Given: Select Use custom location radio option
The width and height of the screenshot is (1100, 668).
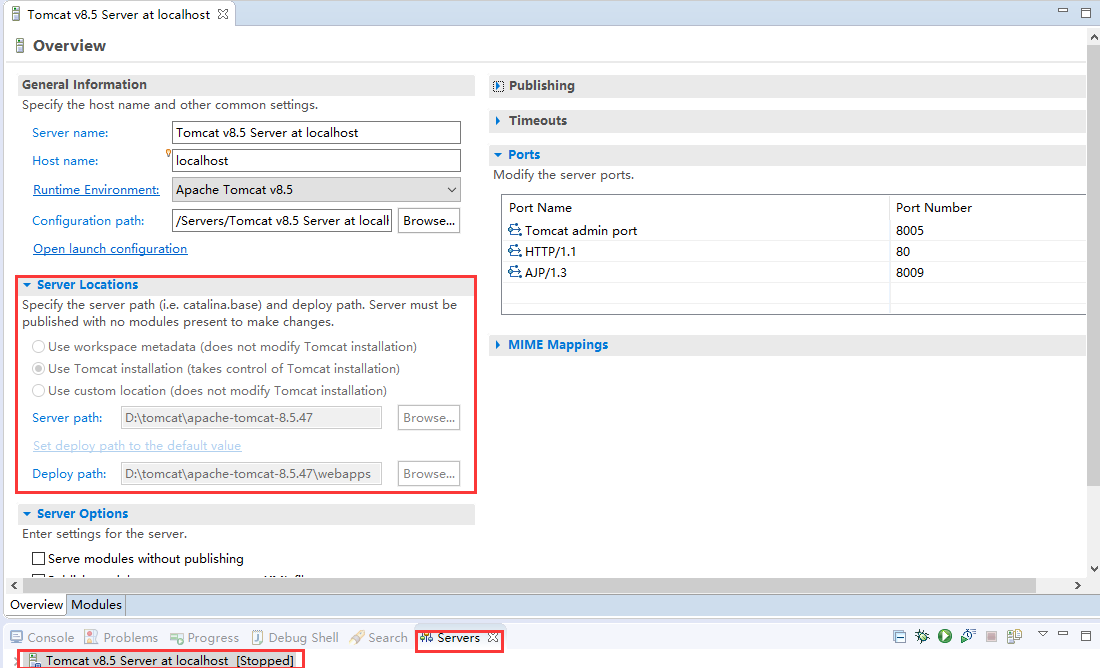Looking at the screenshot, I should click(39, 391).
